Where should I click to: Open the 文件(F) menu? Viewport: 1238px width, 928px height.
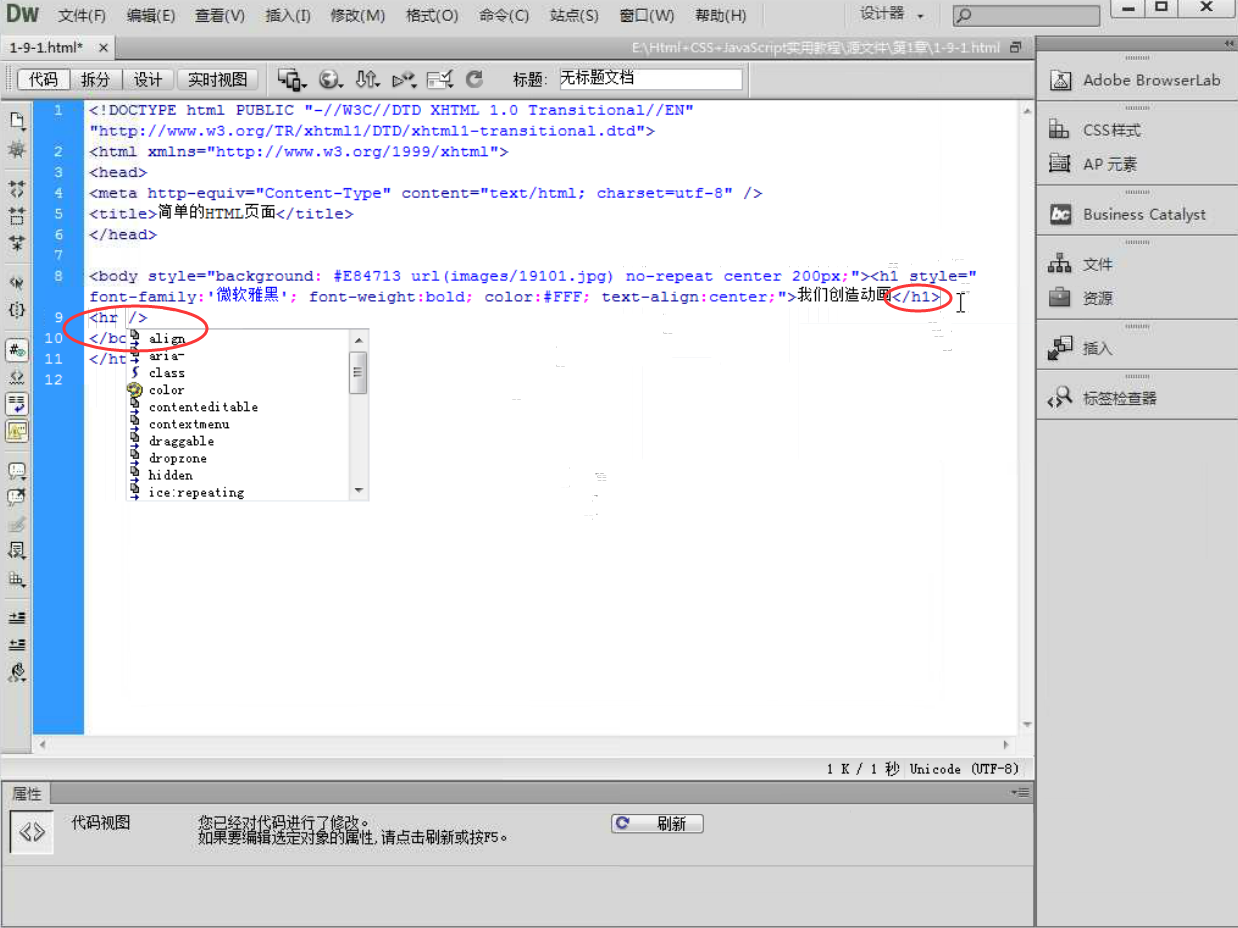pyautogui.click(x=82, y=15)
